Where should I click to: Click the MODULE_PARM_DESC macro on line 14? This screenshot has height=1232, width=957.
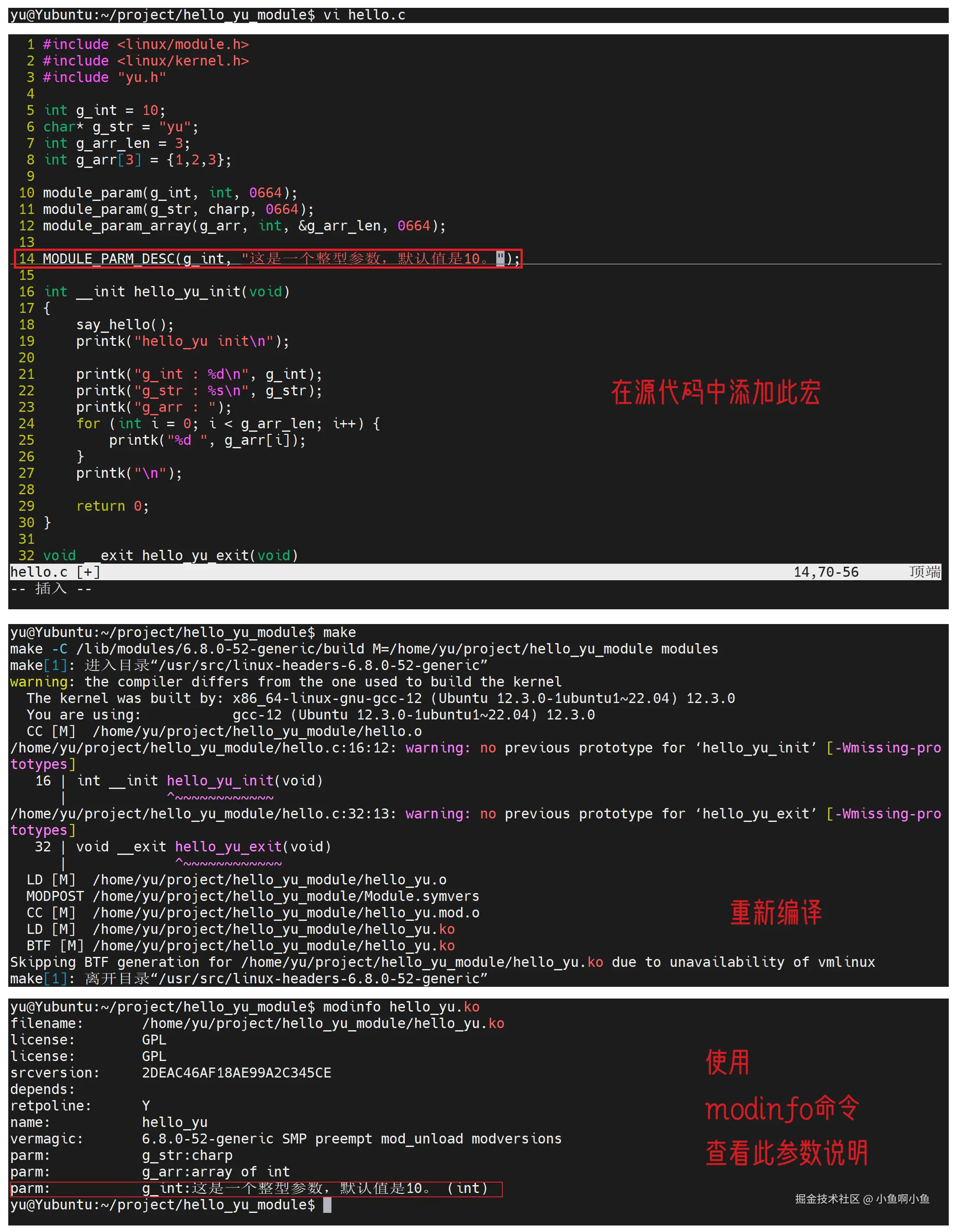tap(108, 259)
